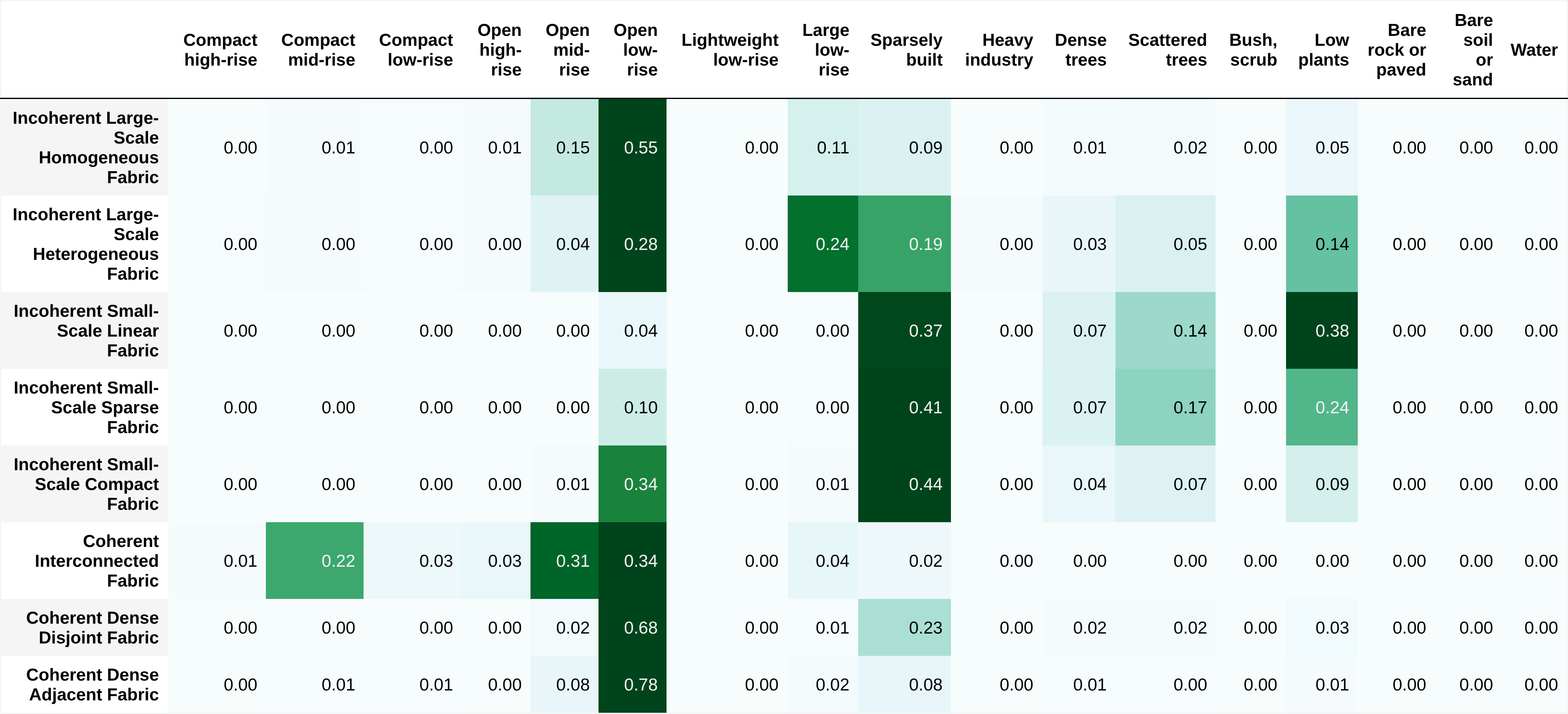Click the 0.23 Sparsely built cell
This screenshot has height=714, width=1568.
pos(904,627)
